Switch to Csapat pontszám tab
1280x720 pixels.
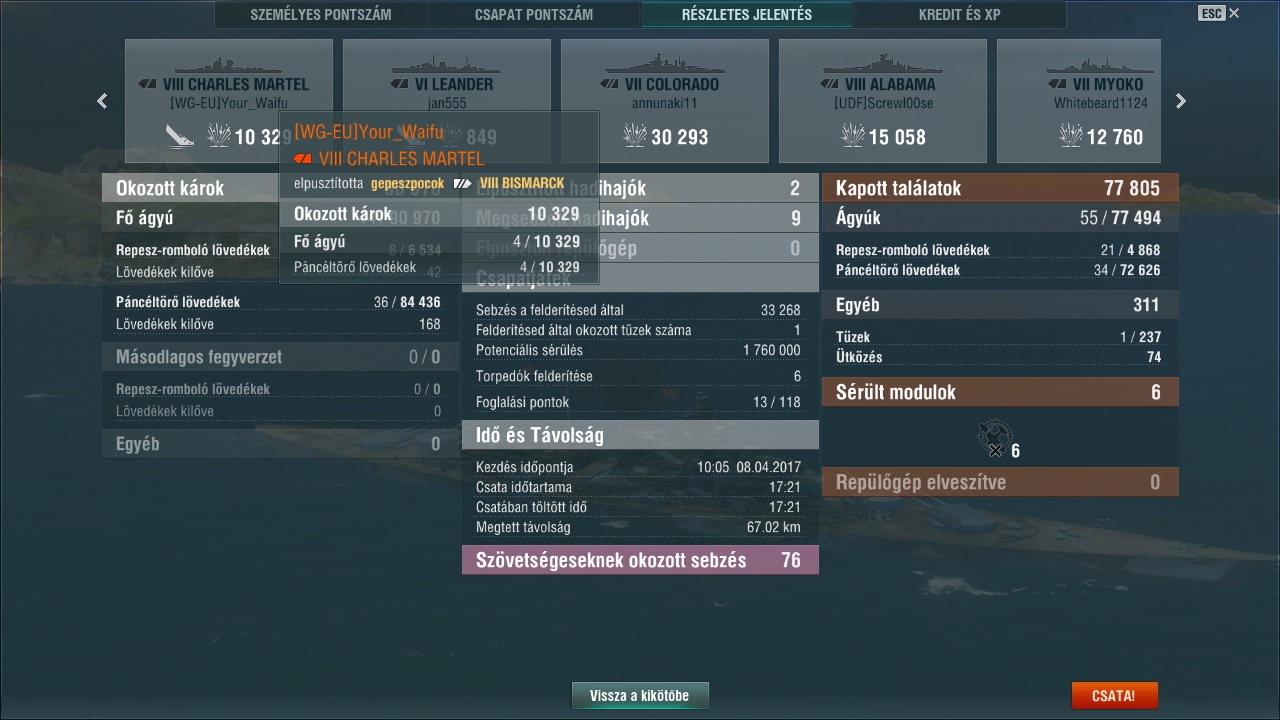tap(534, 15)
